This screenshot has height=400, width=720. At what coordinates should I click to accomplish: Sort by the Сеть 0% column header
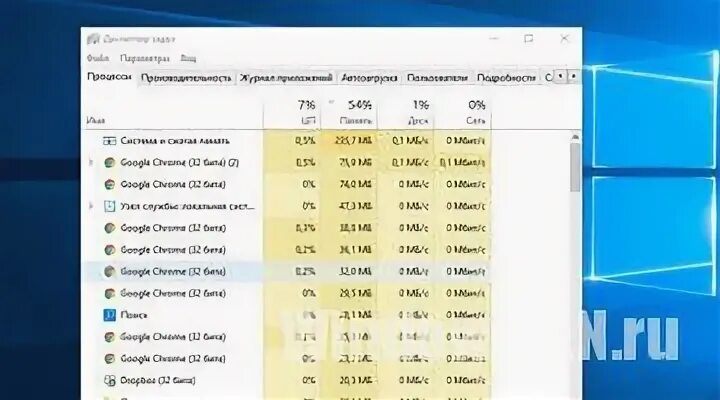[463, 113]
